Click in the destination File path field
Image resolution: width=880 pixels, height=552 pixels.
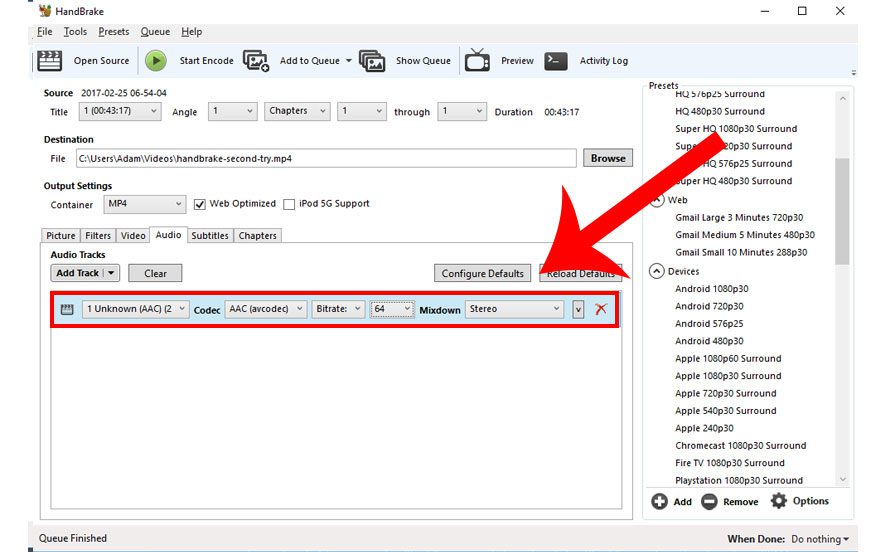point(326,158)
